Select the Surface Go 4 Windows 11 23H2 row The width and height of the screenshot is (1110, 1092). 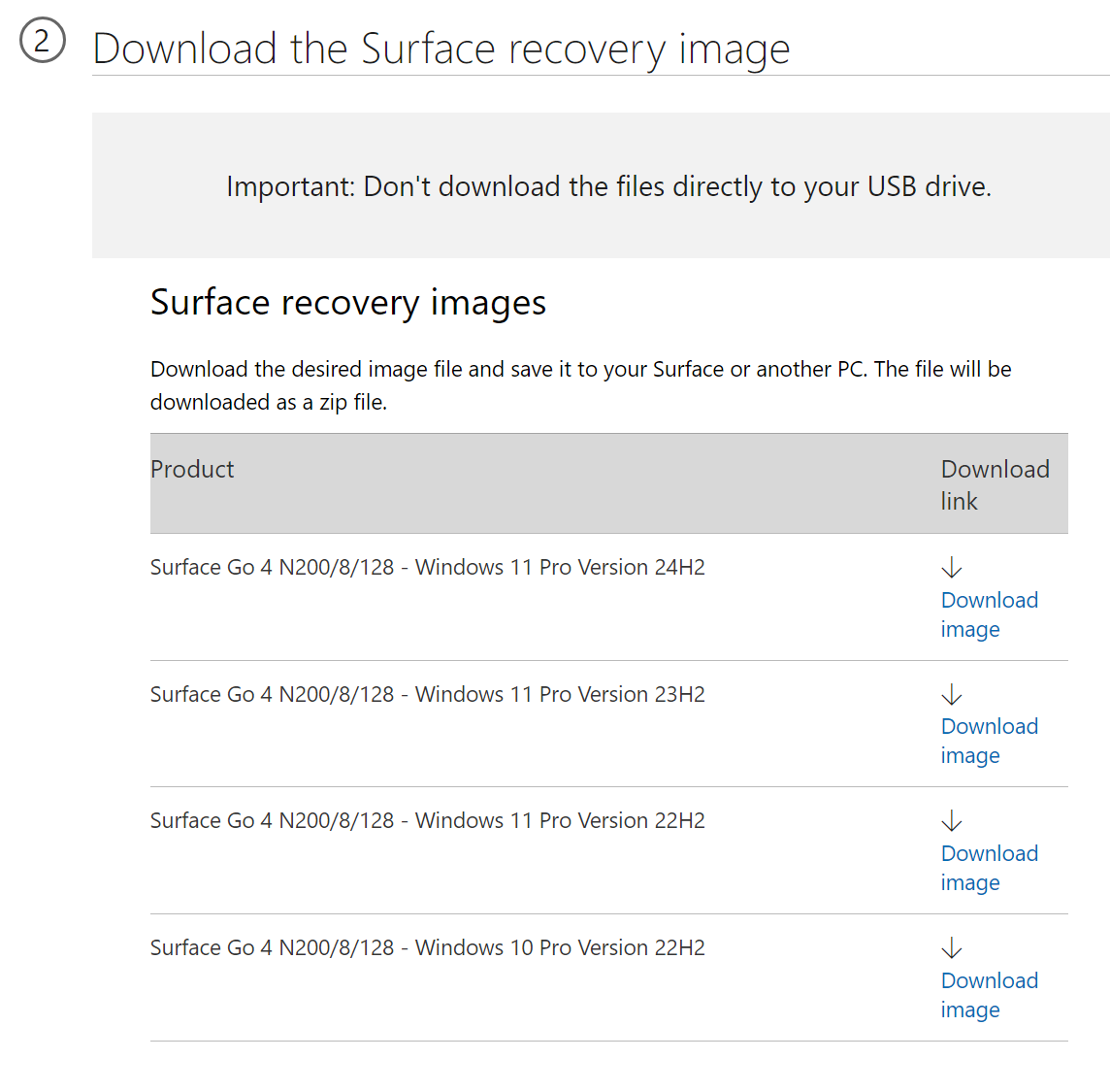(427, 694)
